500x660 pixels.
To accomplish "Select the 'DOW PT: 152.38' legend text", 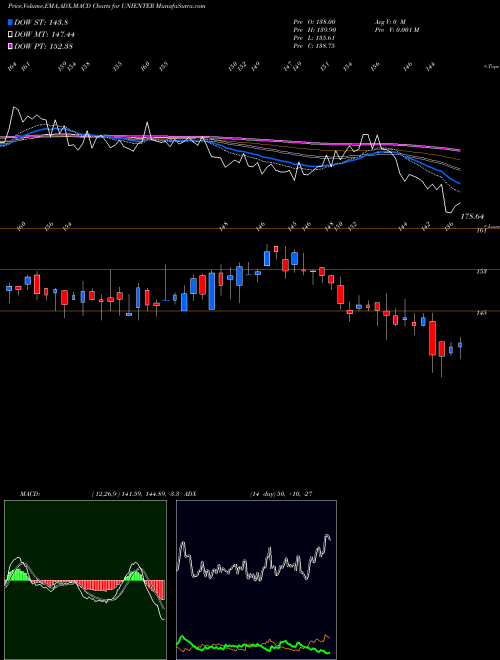I will [x=44, y=46].
